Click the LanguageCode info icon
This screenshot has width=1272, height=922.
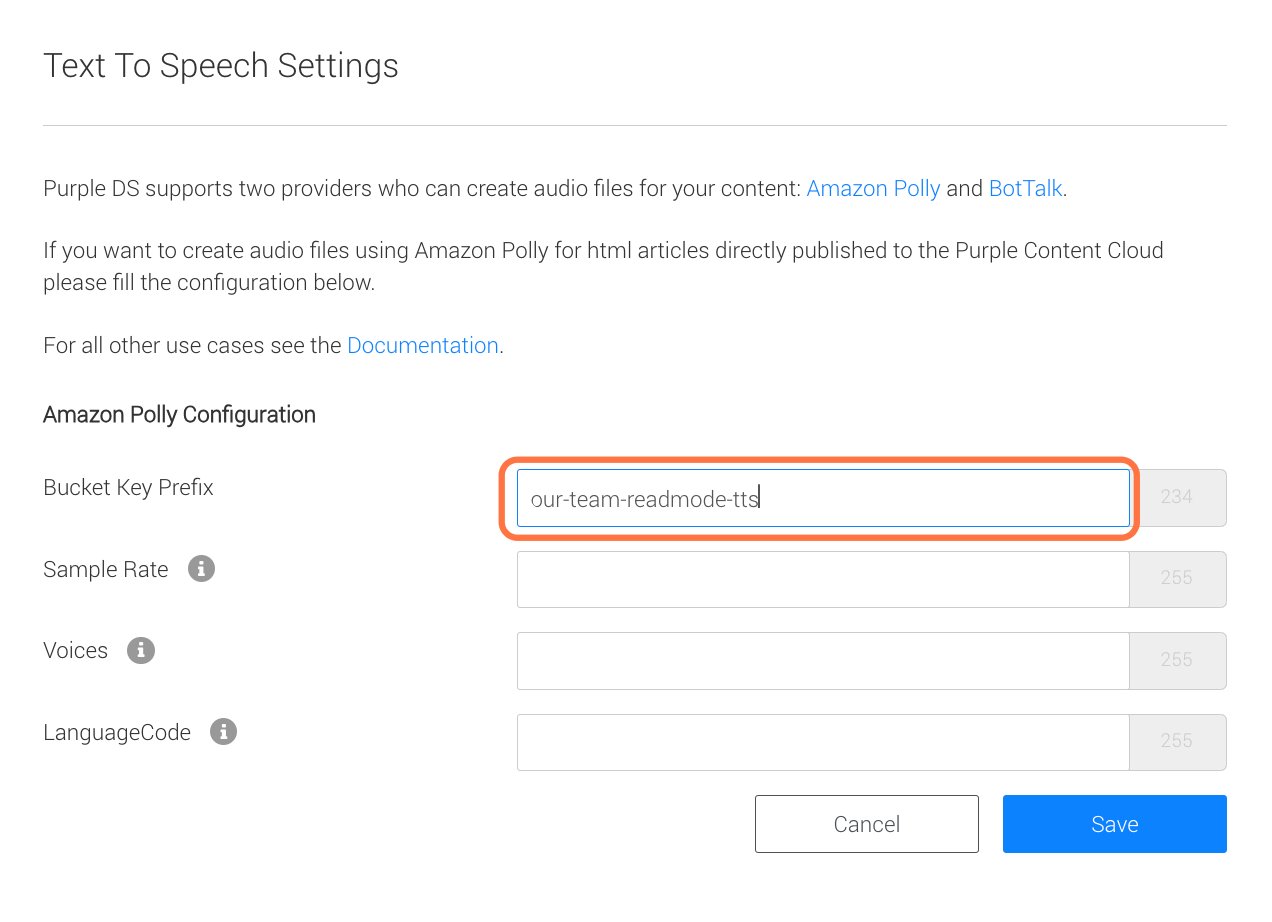223,732
